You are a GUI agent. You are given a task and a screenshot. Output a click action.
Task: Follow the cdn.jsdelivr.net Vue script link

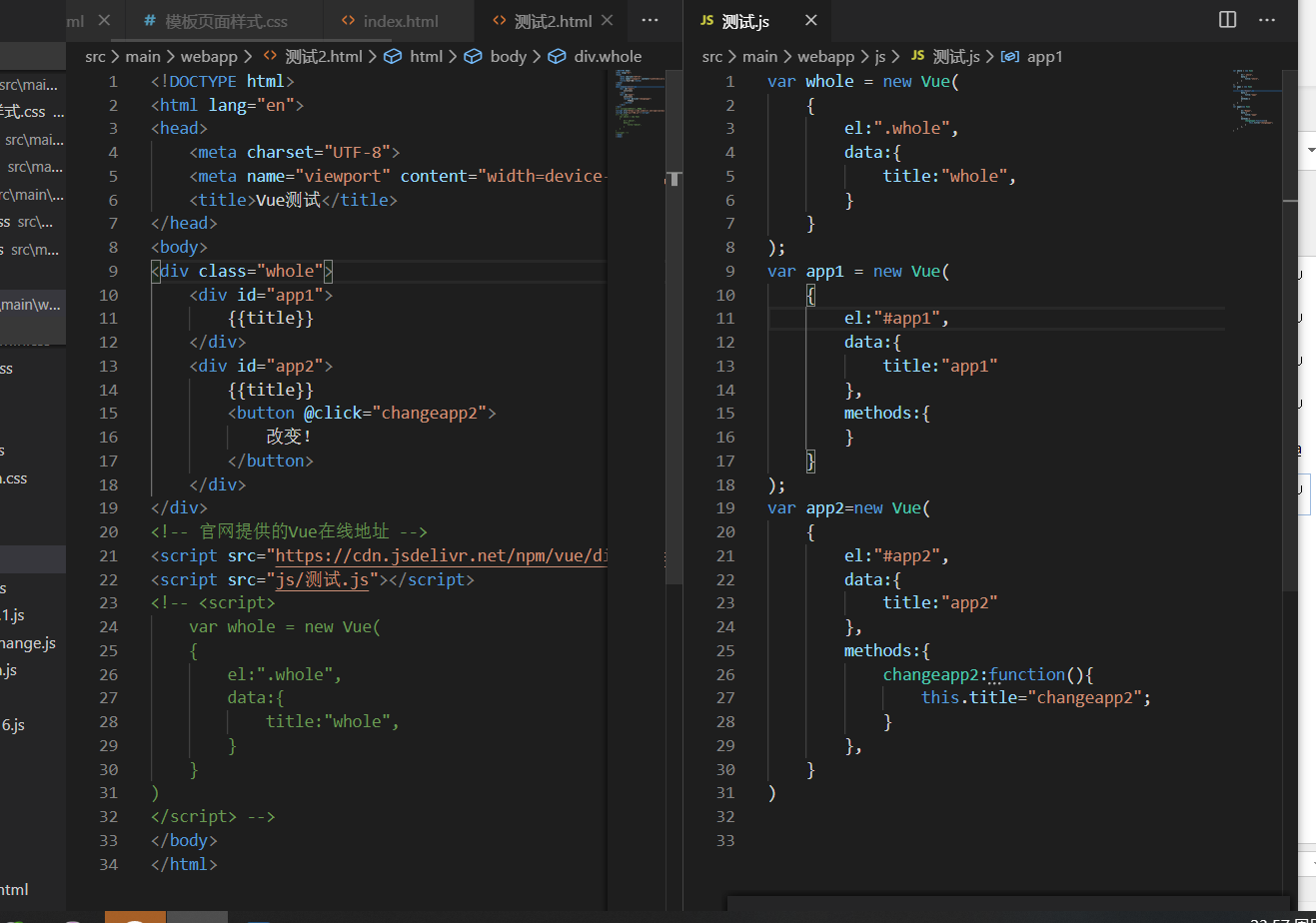coord(441,555)
